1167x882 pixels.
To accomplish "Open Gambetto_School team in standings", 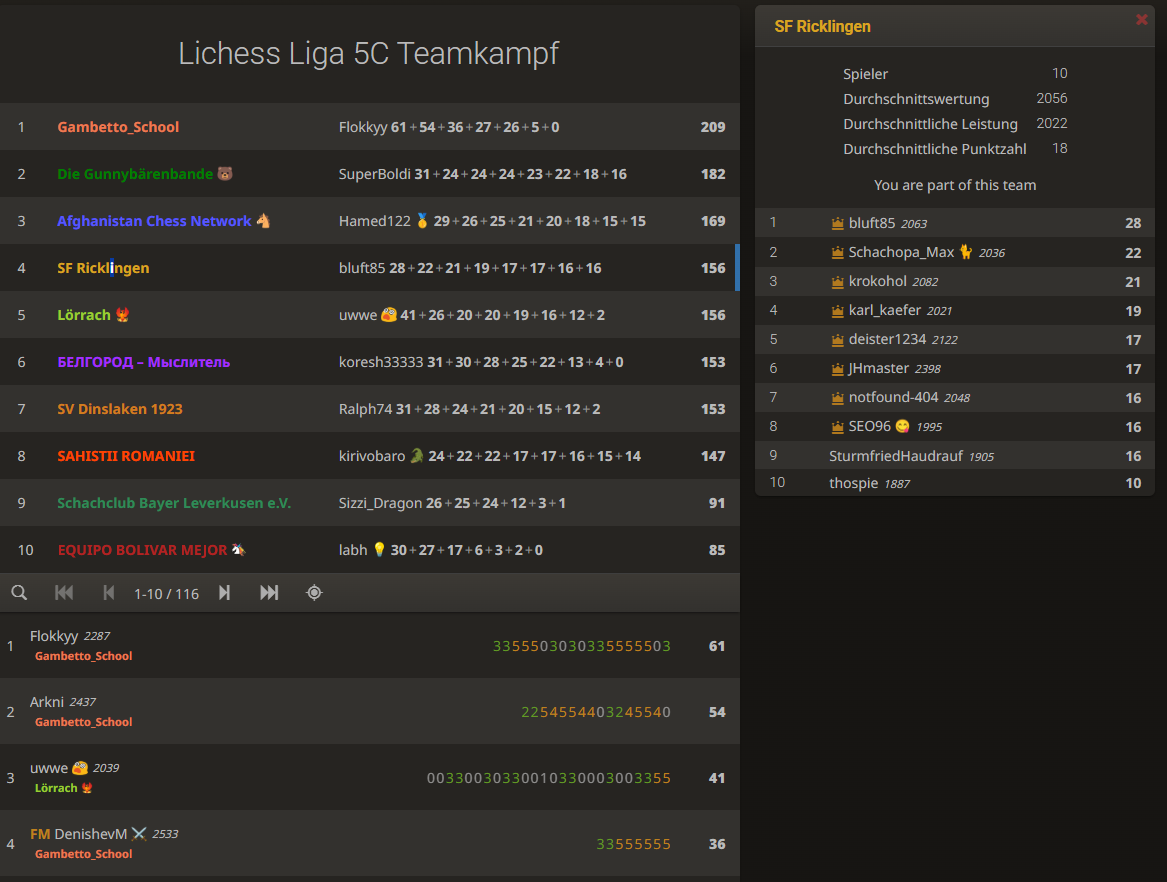I will pyautogui.click(x=118, y=127).
